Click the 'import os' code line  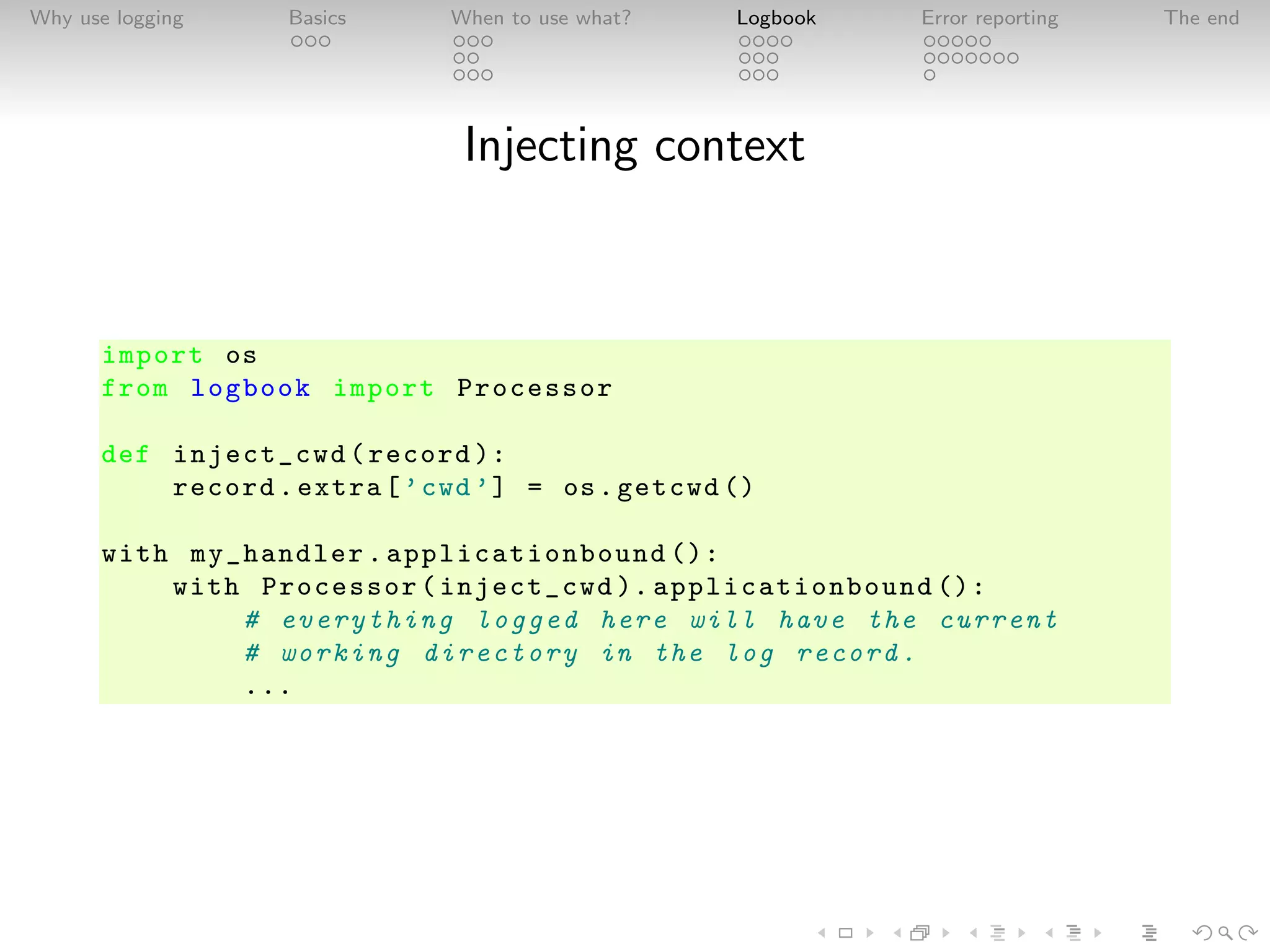(179, 356)
